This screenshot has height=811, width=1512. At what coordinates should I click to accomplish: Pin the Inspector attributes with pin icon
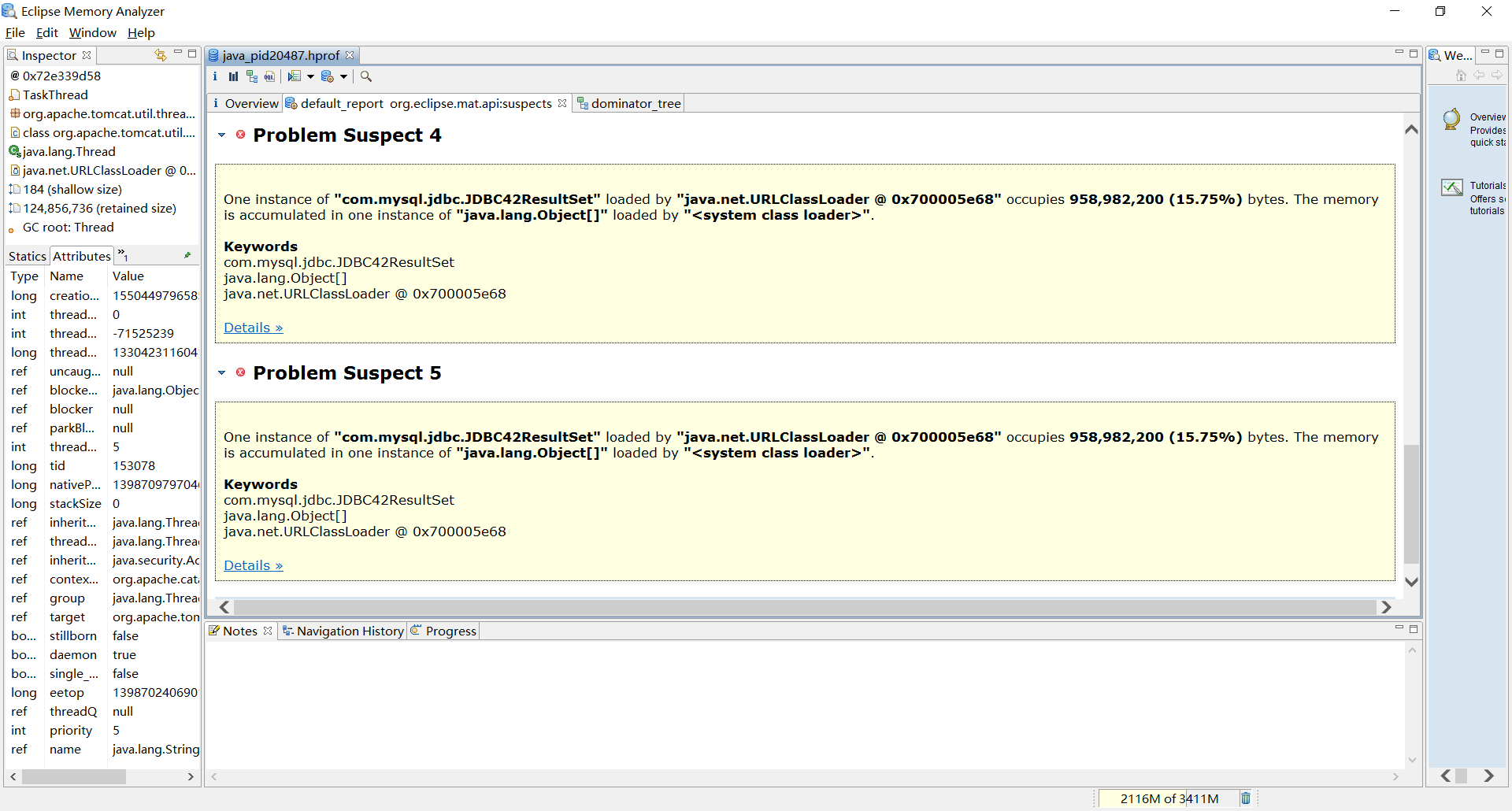[187, 255]
